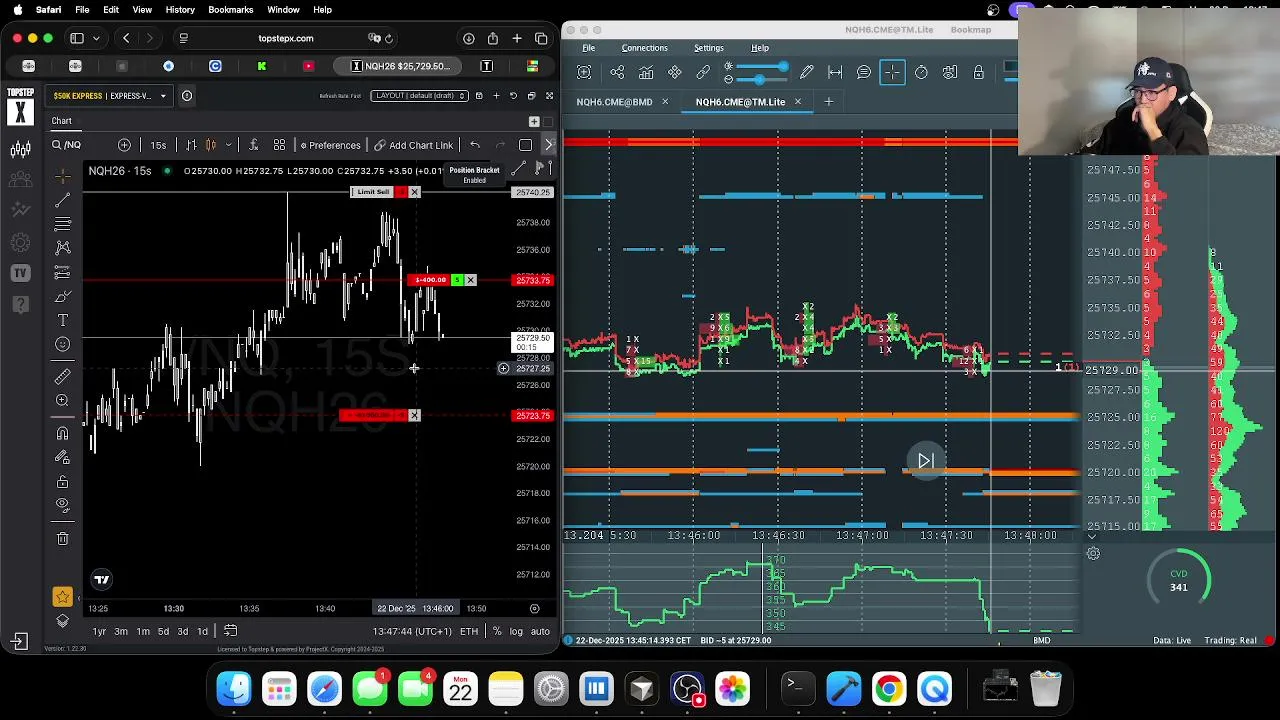Screen dimensions: 1280x720
Task: Click the trash icon to remove drawings
Action: (x=62, y=538)
